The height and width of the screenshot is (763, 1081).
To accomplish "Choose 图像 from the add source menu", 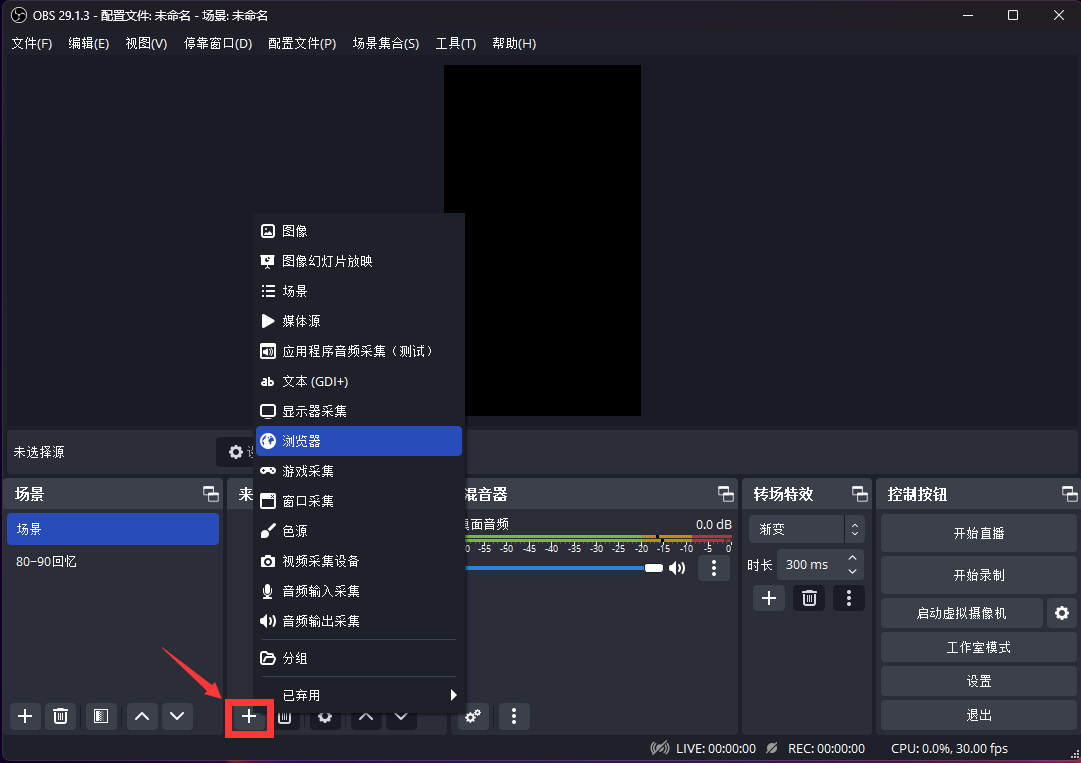I will [359, 231].
